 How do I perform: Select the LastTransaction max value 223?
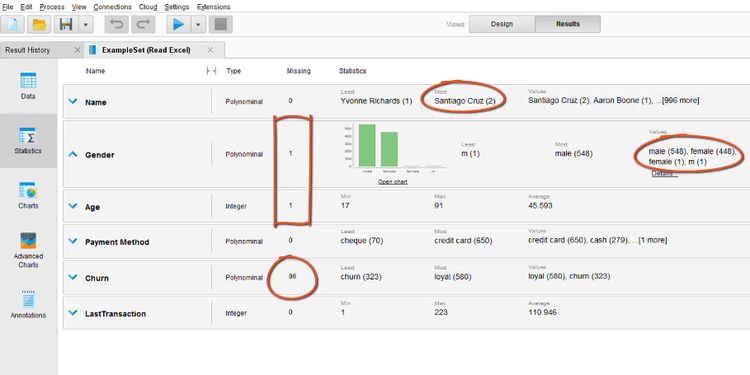(x=441, y=312)
